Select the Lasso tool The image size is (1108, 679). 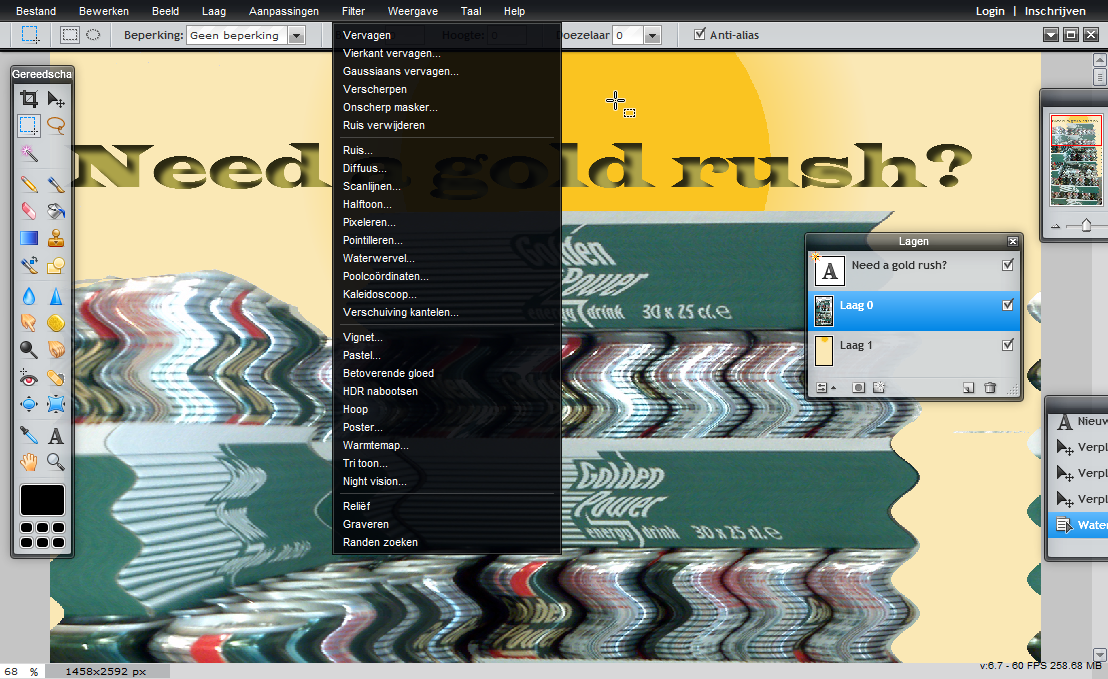pos(56,125)
